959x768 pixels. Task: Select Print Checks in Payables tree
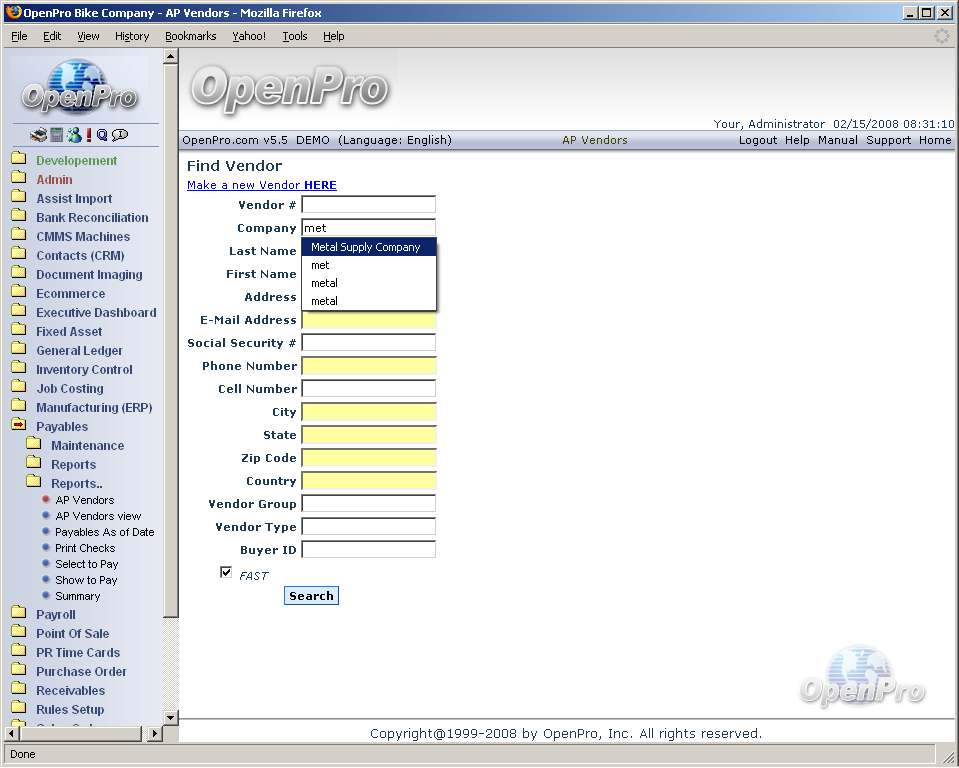(x=85, y=548)
